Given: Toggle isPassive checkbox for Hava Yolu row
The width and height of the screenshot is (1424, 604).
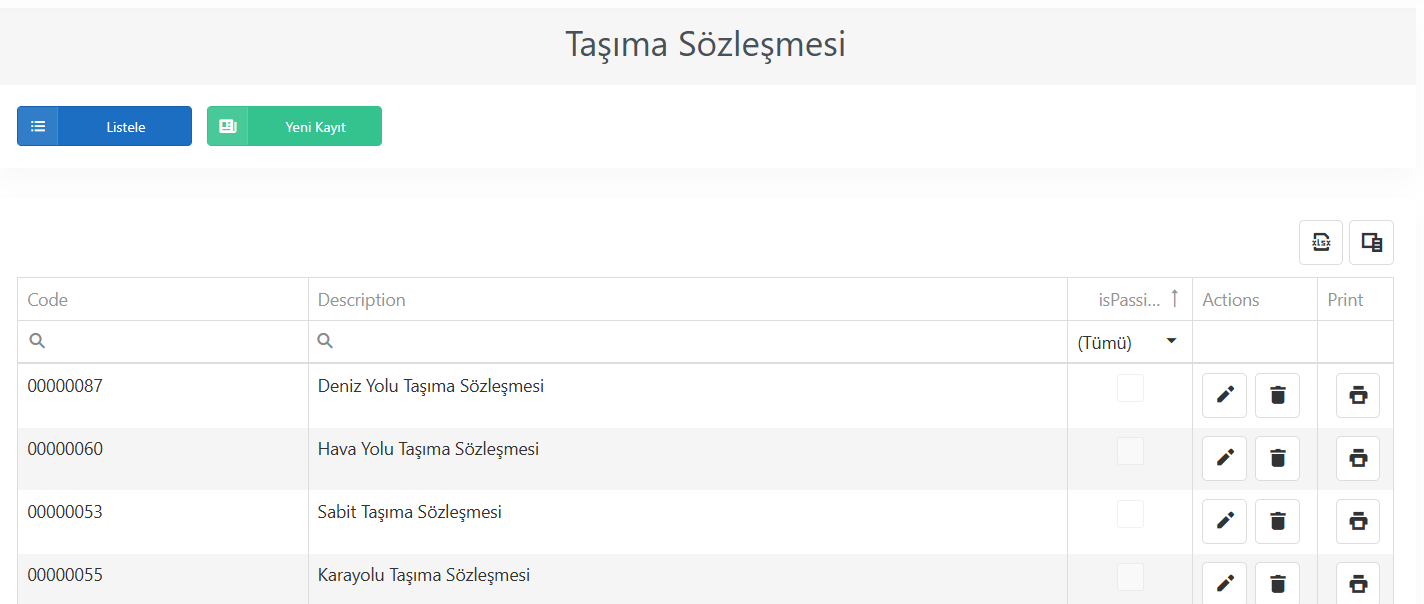Looking at the screenshot, I should [x=1130, y=451].
